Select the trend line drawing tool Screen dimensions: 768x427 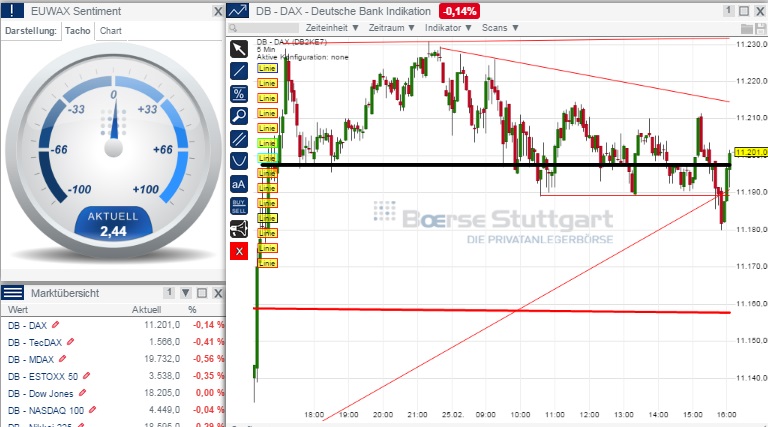tap(239, 71)
